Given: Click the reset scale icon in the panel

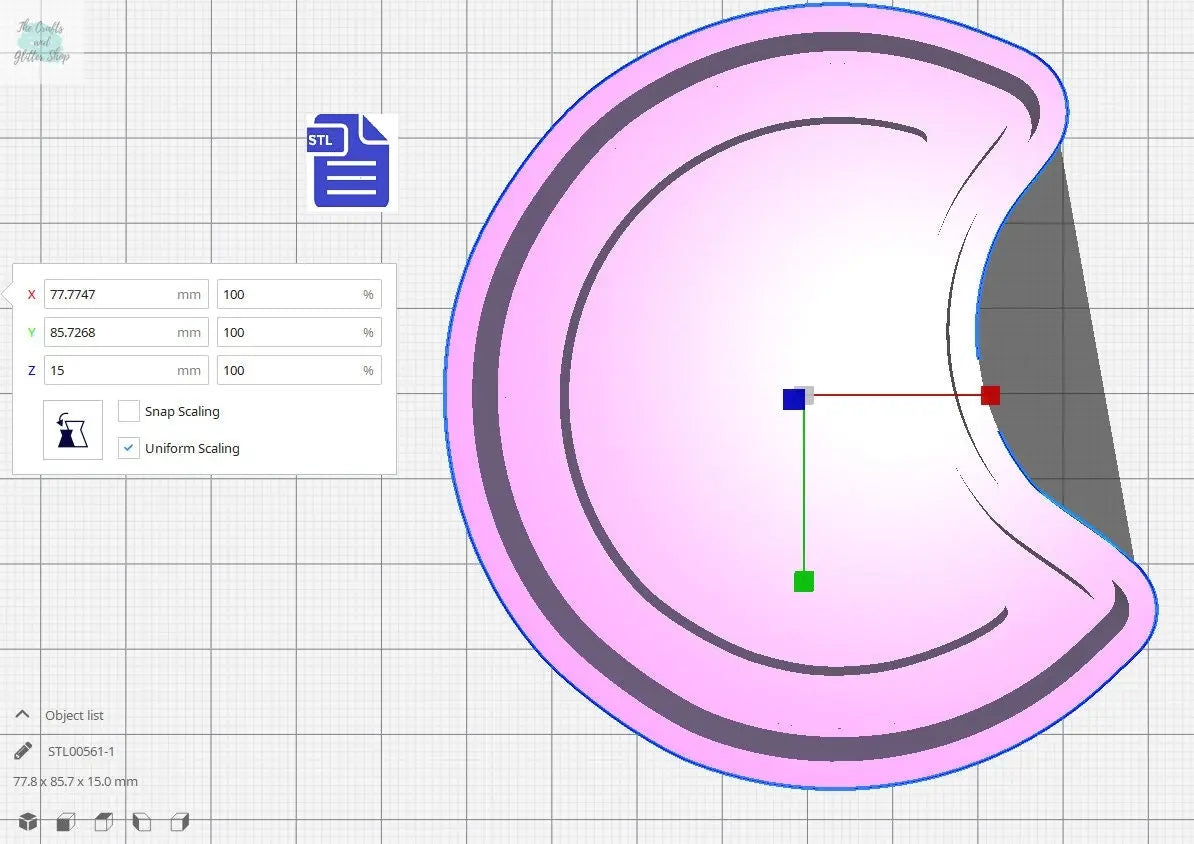Looking at the screenshot, I should [71, 430].
